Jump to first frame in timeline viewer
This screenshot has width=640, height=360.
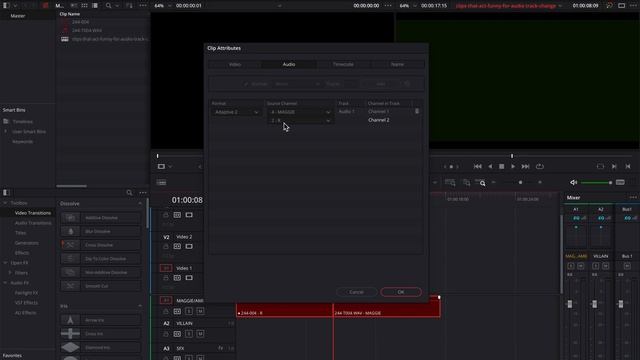pyautogui.click(x=477, y=167)
